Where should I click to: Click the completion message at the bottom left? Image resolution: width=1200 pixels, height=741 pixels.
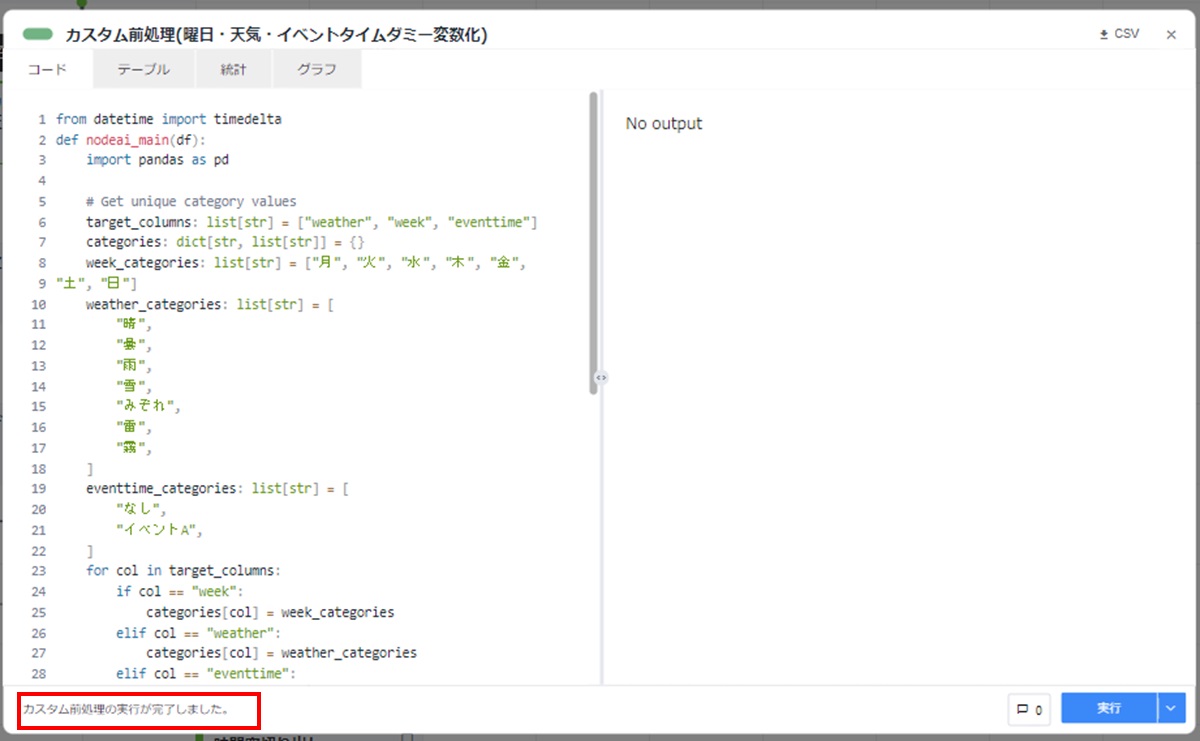coord(133,709)
